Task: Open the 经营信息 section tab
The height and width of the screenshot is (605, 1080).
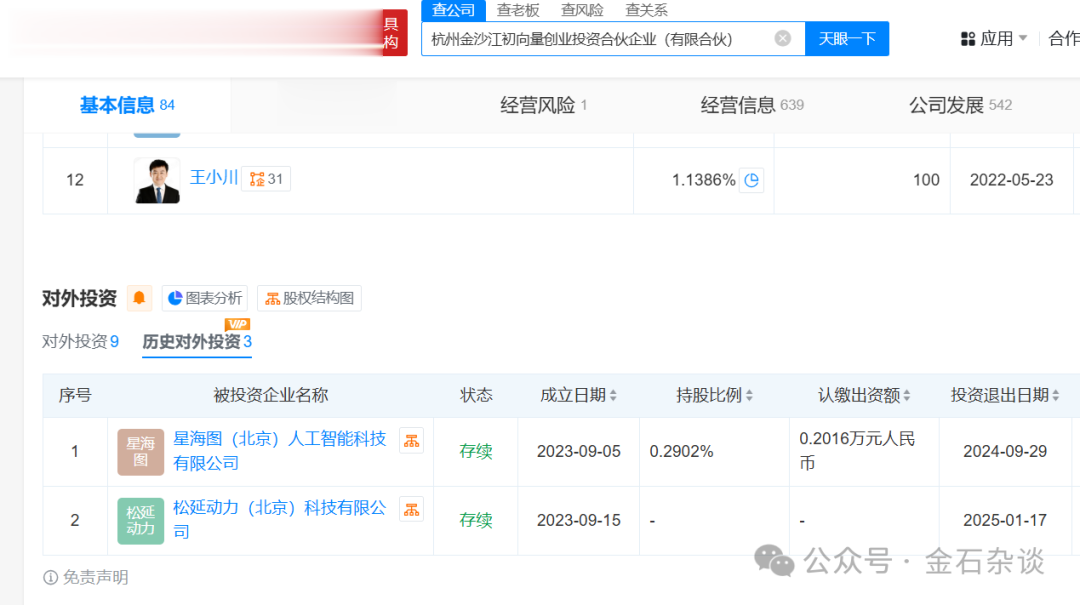Action: click(x=751, y=105)
